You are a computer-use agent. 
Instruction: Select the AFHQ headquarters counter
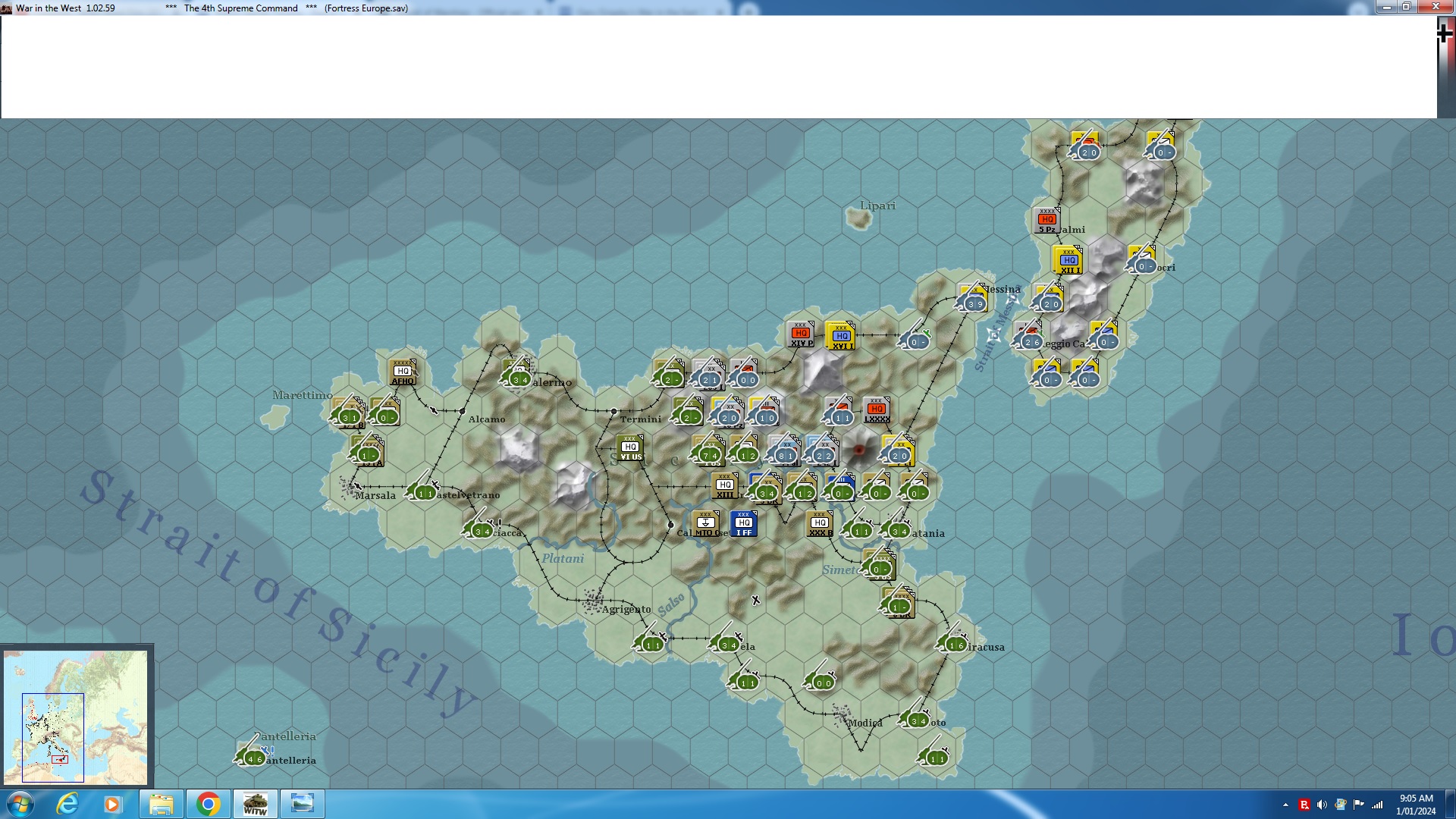(403, 372)
